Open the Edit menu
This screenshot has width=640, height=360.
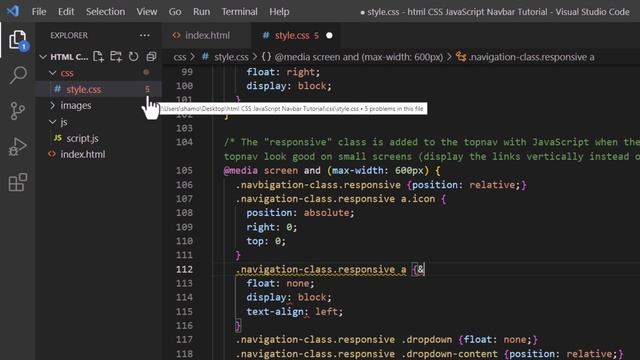(x=66, y=12)
